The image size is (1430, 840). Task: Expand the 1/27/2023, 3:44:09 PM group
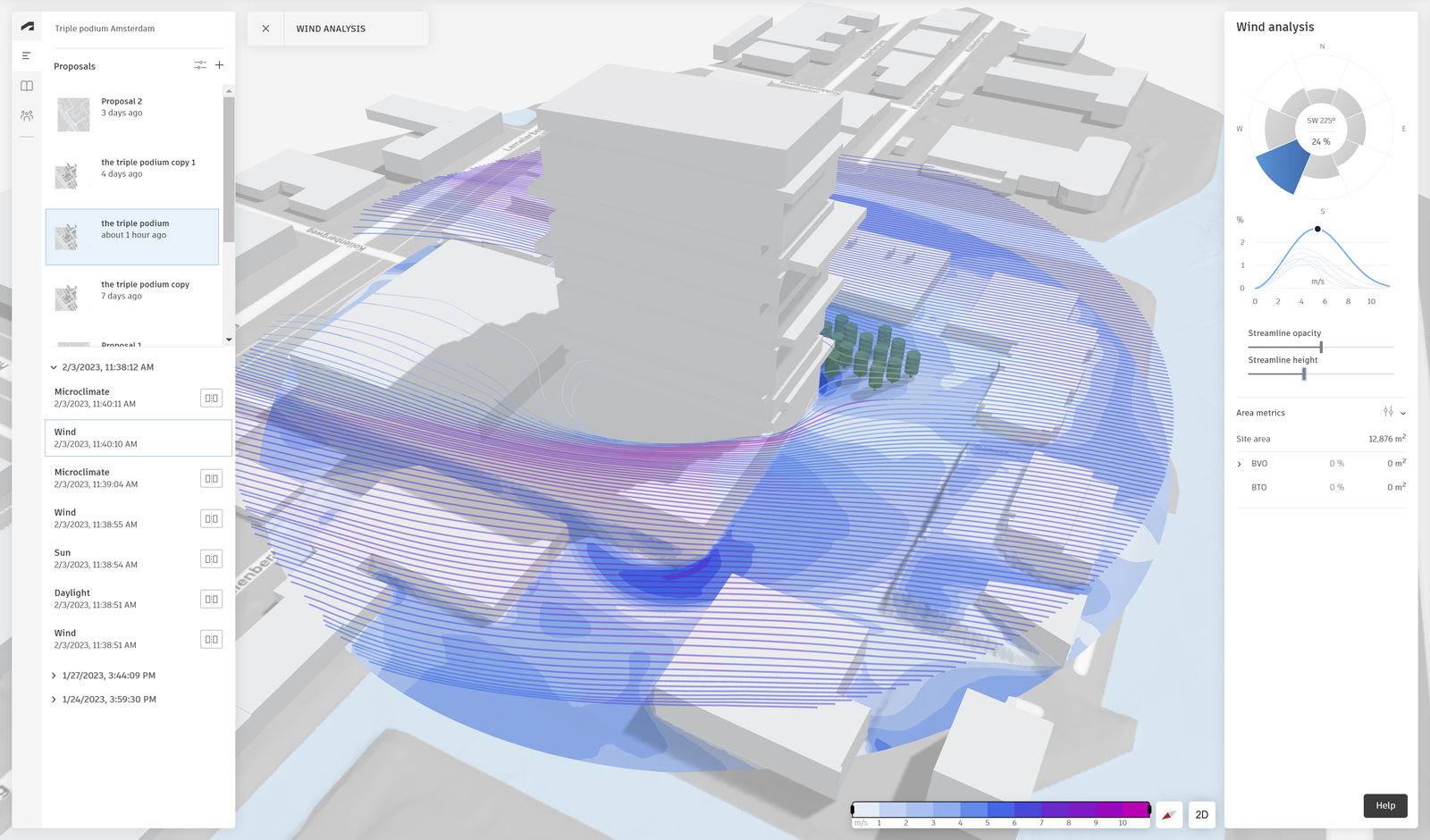click(x=54, y=675)
